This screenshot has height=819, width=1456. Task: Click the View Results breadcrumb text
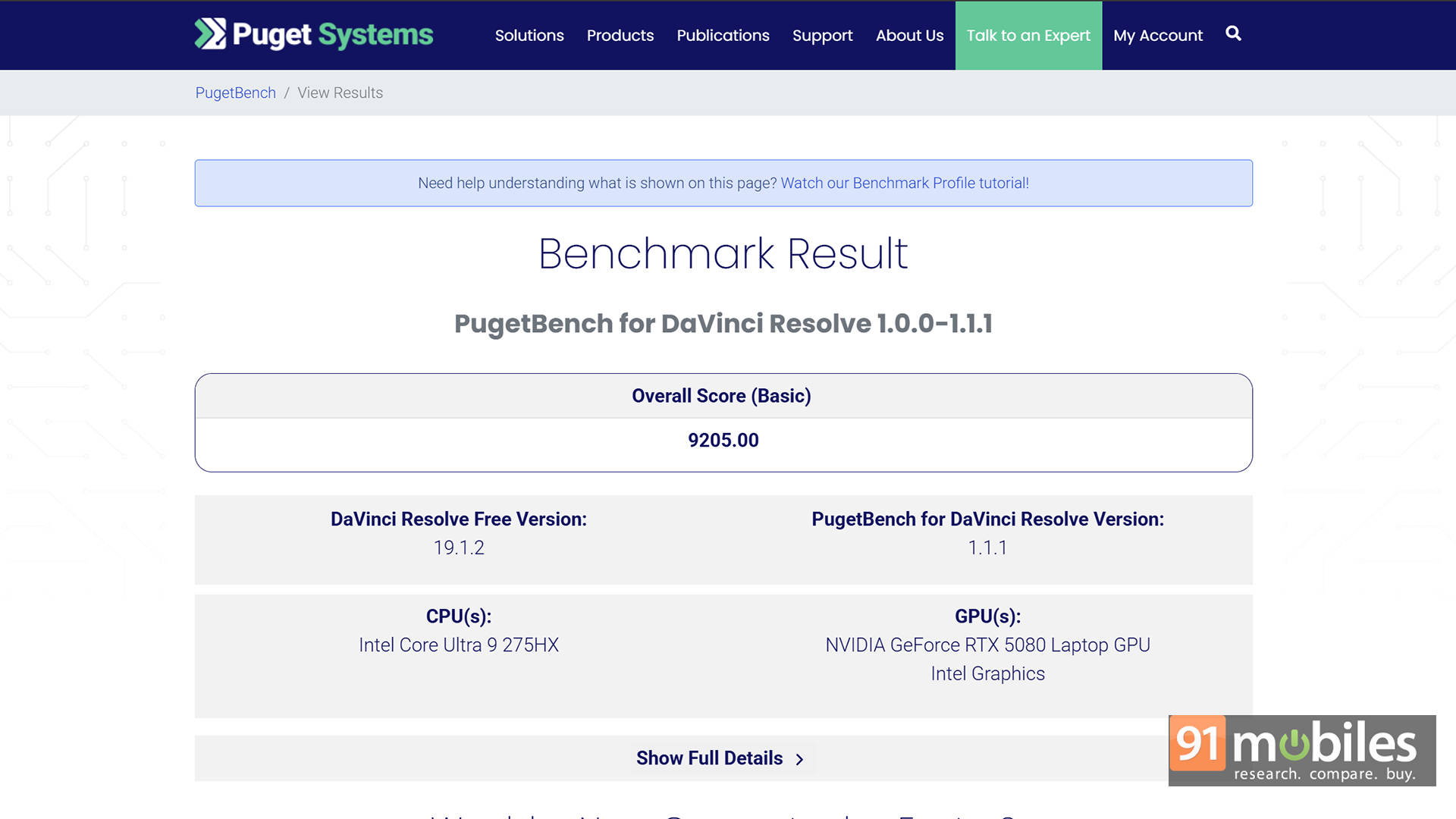(x=340, y=93)
